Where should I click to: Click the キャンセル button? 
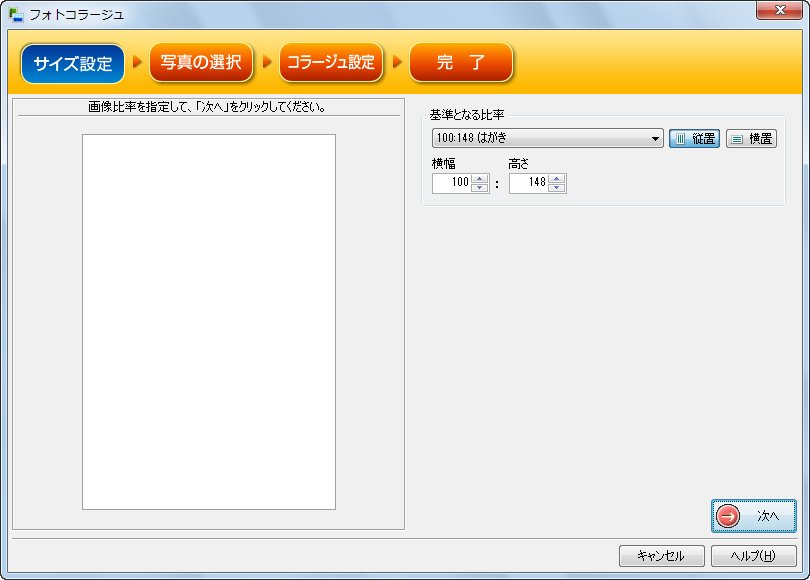click(662, 556)
